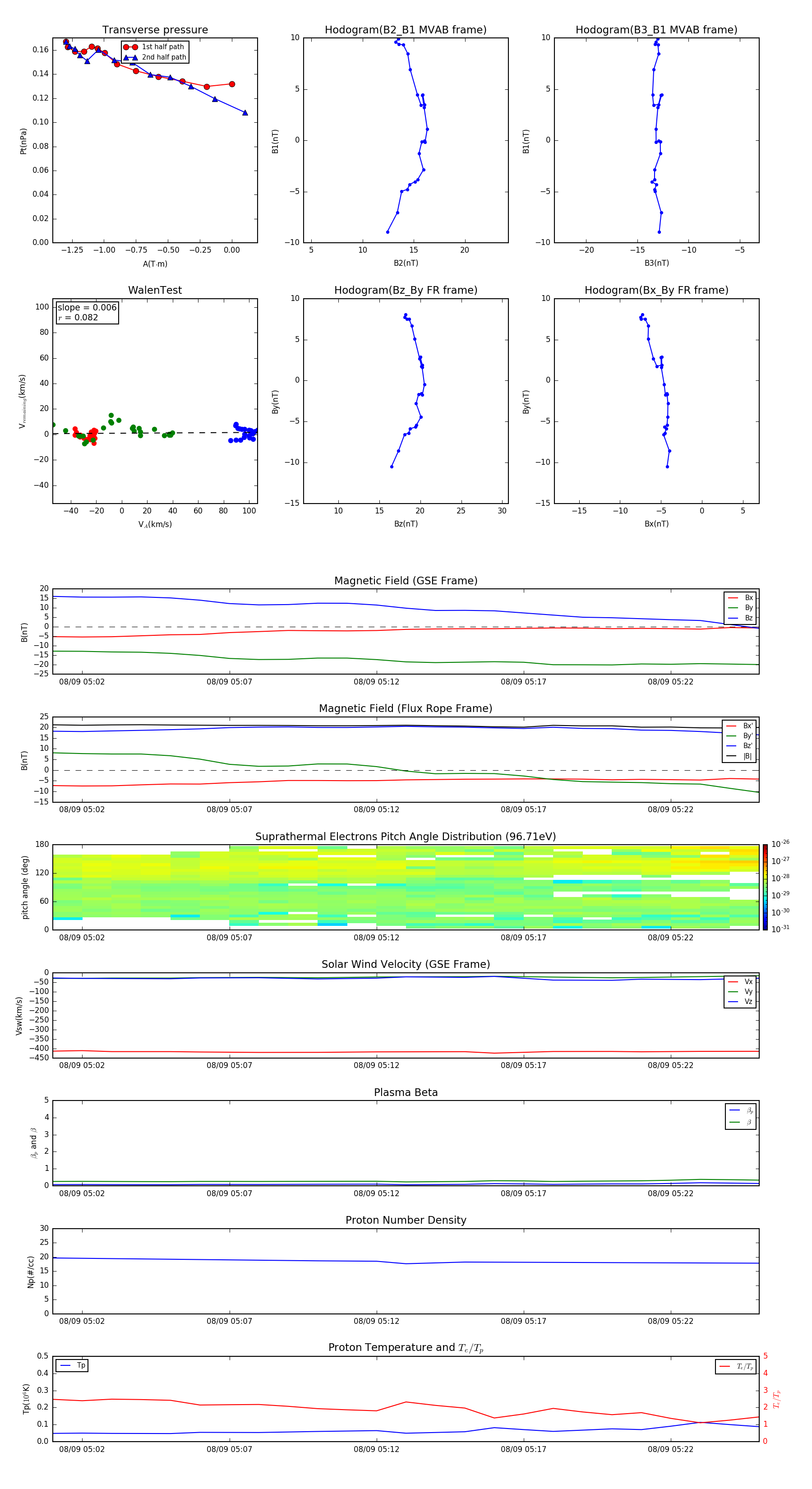
Task: Click 'pitch angle (deg)' axis label
Action: click(25, 887)
